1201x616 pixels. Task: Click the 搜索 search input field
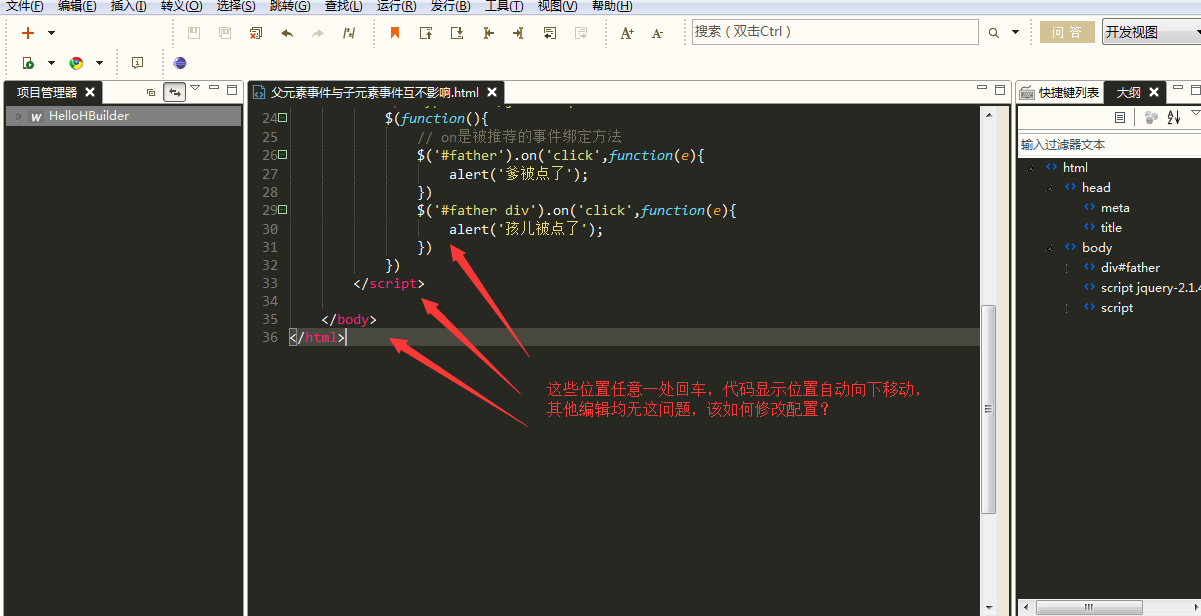(x=834, y=32)
